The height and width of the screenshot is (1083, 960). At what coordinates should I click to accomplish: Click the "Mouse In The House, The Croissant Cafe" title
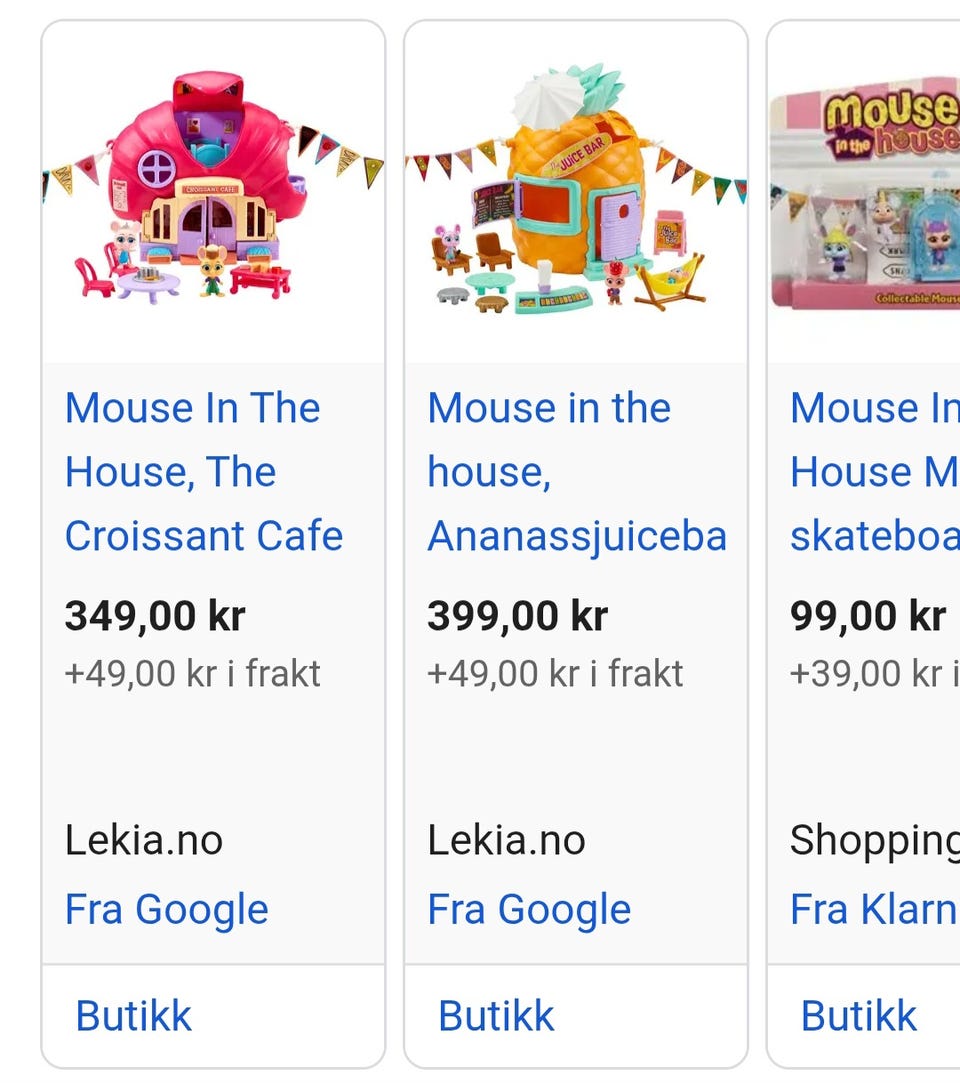coord(203,472)
